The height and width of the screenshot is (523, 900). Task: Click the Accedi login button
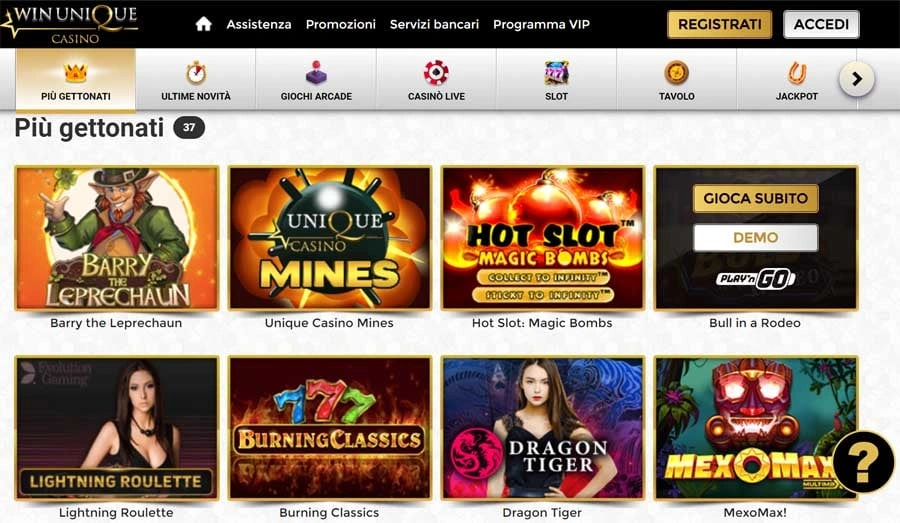(821, 24)
